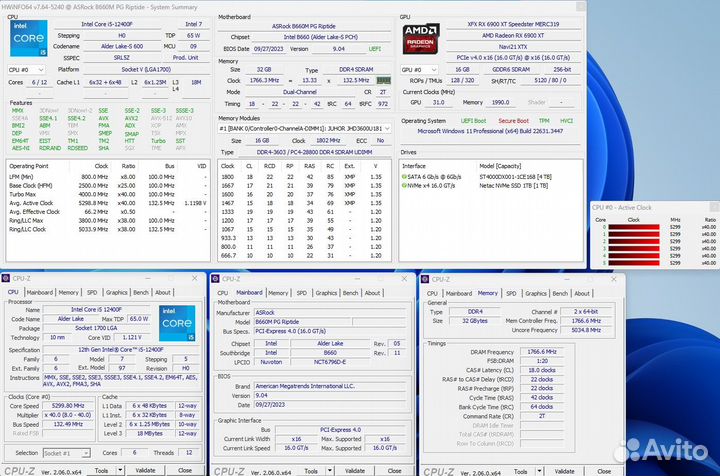Click the DRAM Frequency value 1766.6 MHz
Viewport: 720px width, 476px height.
pos(542,352)
